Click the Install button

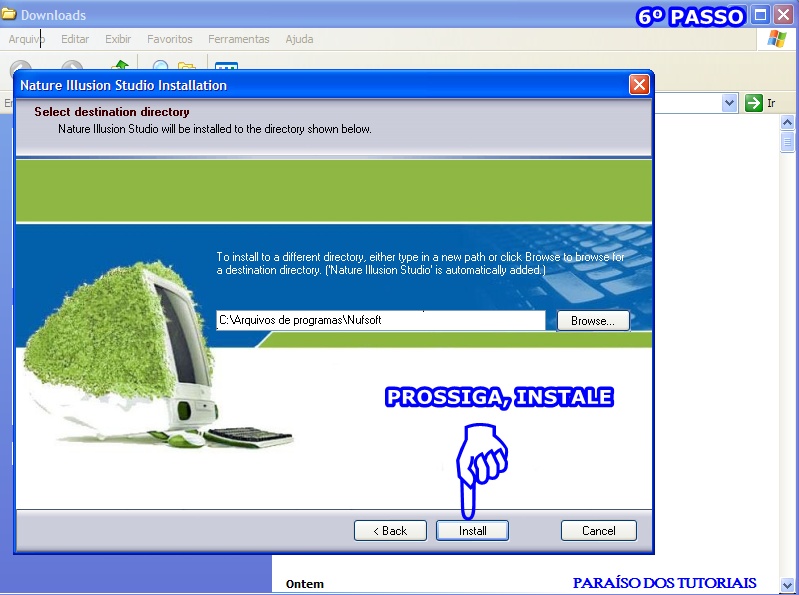click(472, 531)
